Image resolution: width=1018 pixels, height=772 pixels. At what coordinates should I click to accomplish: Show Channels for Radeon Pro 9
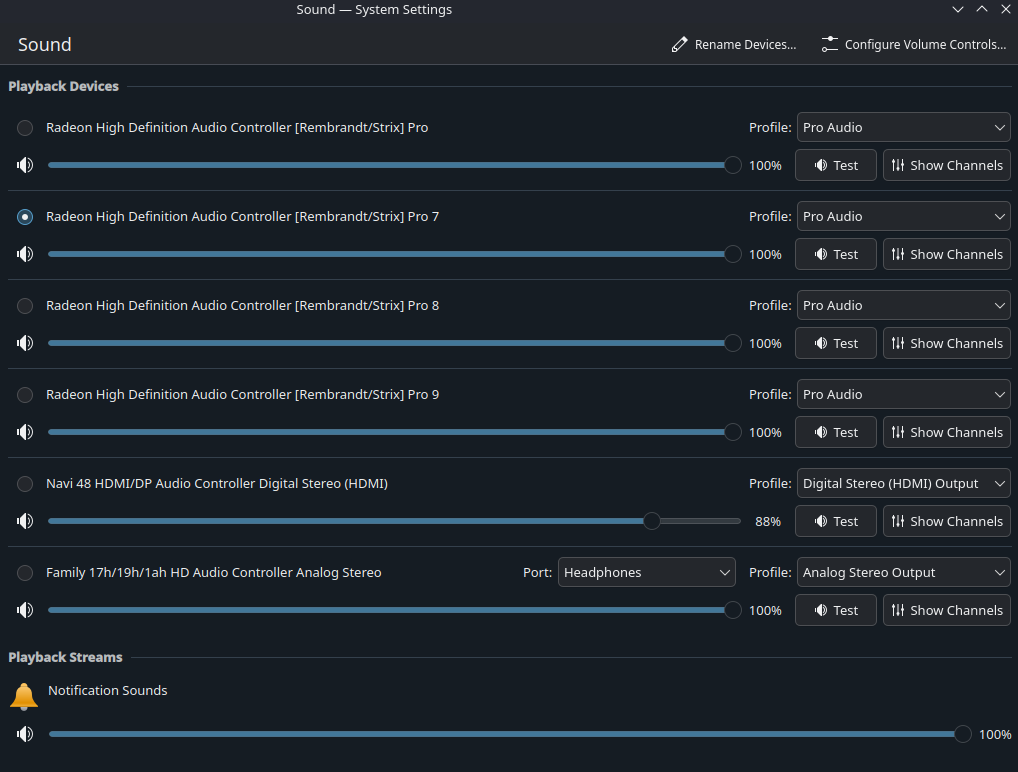point(947,432)
